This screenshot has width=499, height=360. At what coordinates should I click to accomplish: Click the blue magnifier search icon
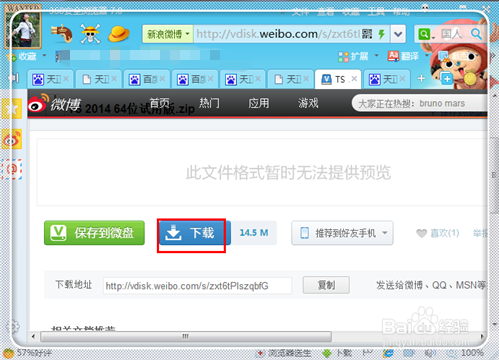point(476,34)
